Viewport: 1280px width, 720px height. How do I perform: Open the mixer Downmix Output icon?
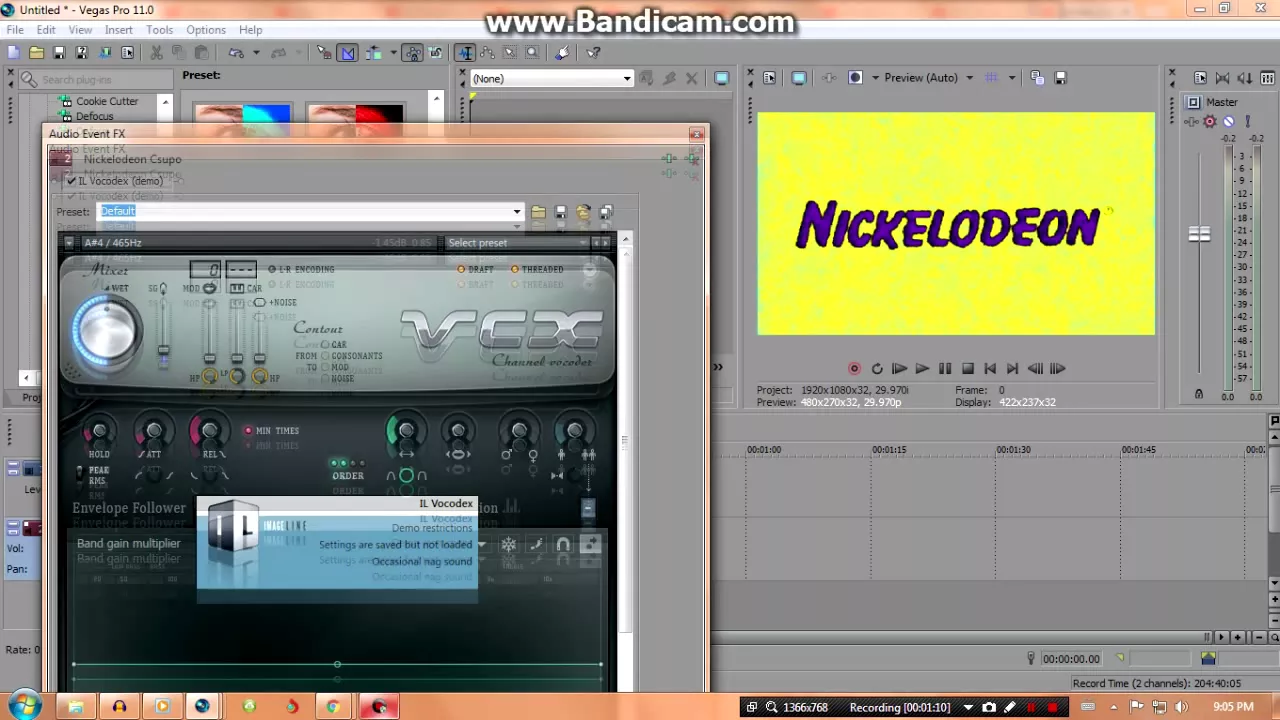1223,78
